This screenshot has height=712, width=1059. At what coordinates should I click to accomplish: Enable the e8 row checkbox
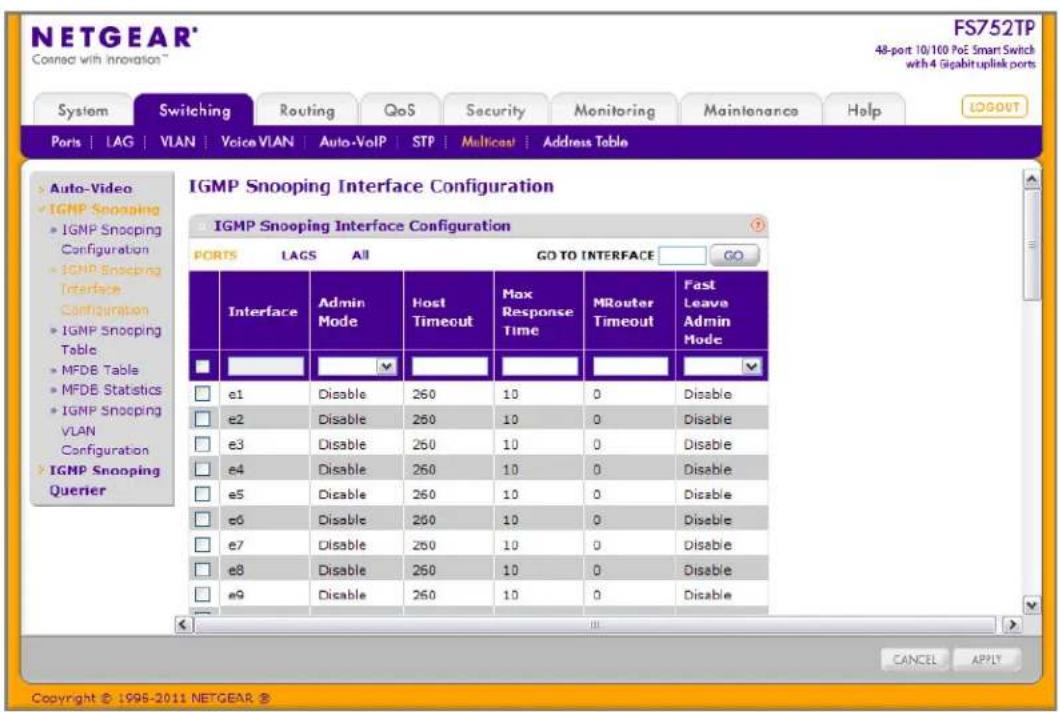(203, 569)
